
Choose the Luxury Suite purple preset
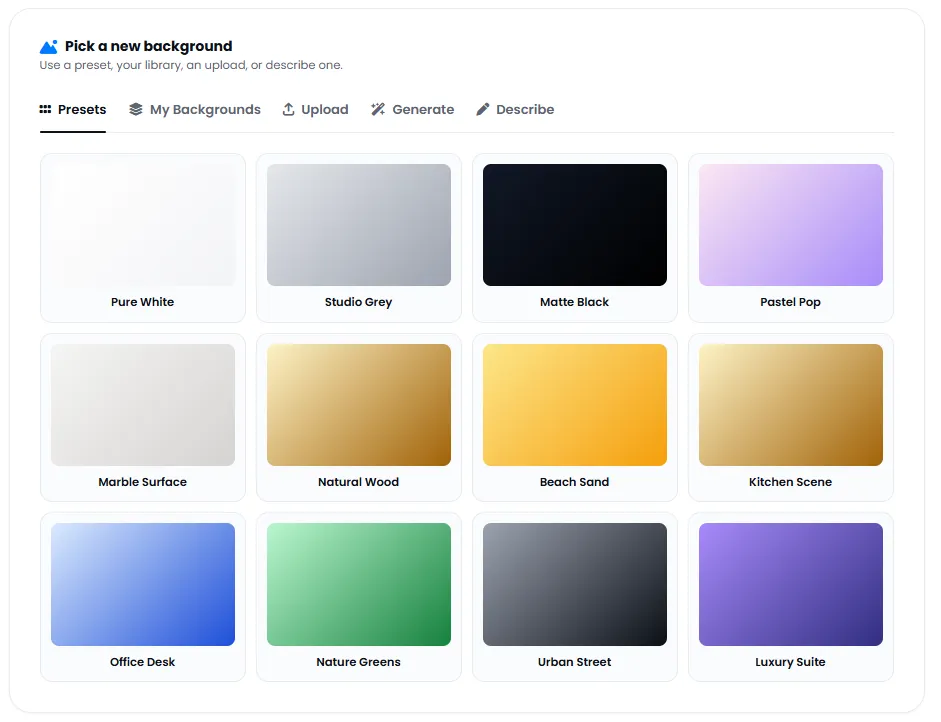(x=791, y=585)
